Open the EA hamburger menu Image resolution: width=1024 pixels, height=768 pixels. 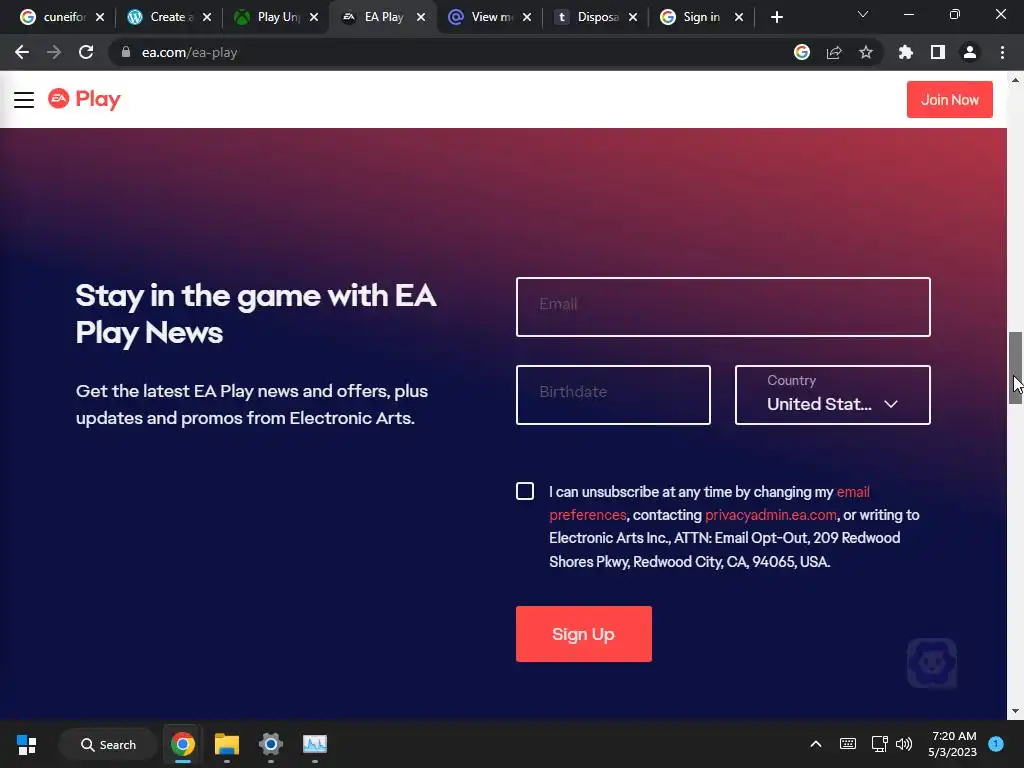tap(24, 100)
